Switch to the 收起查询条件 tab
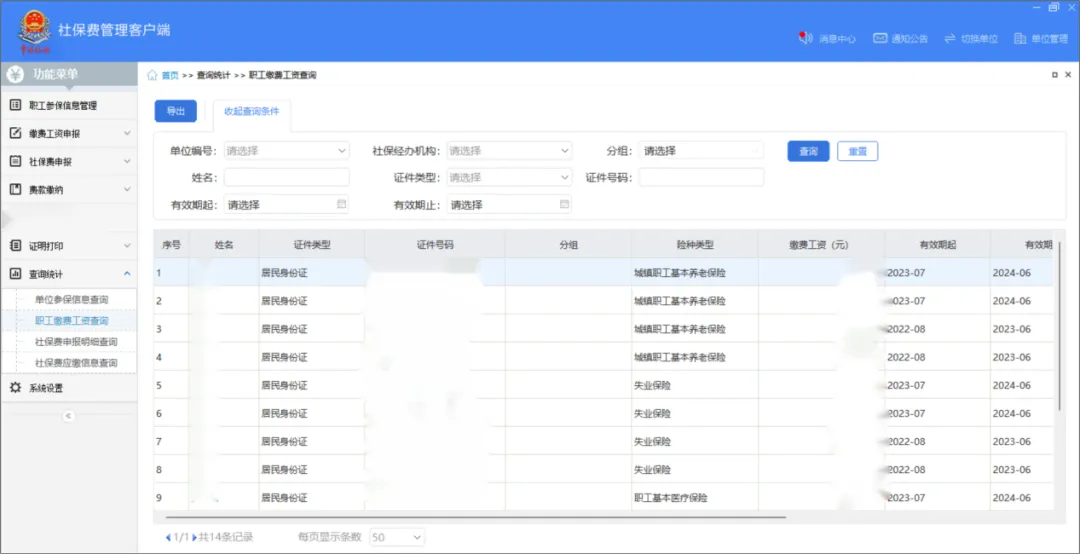Image resolution: width=1080 pixels, height=554 pixels. [x=251, y=111]
